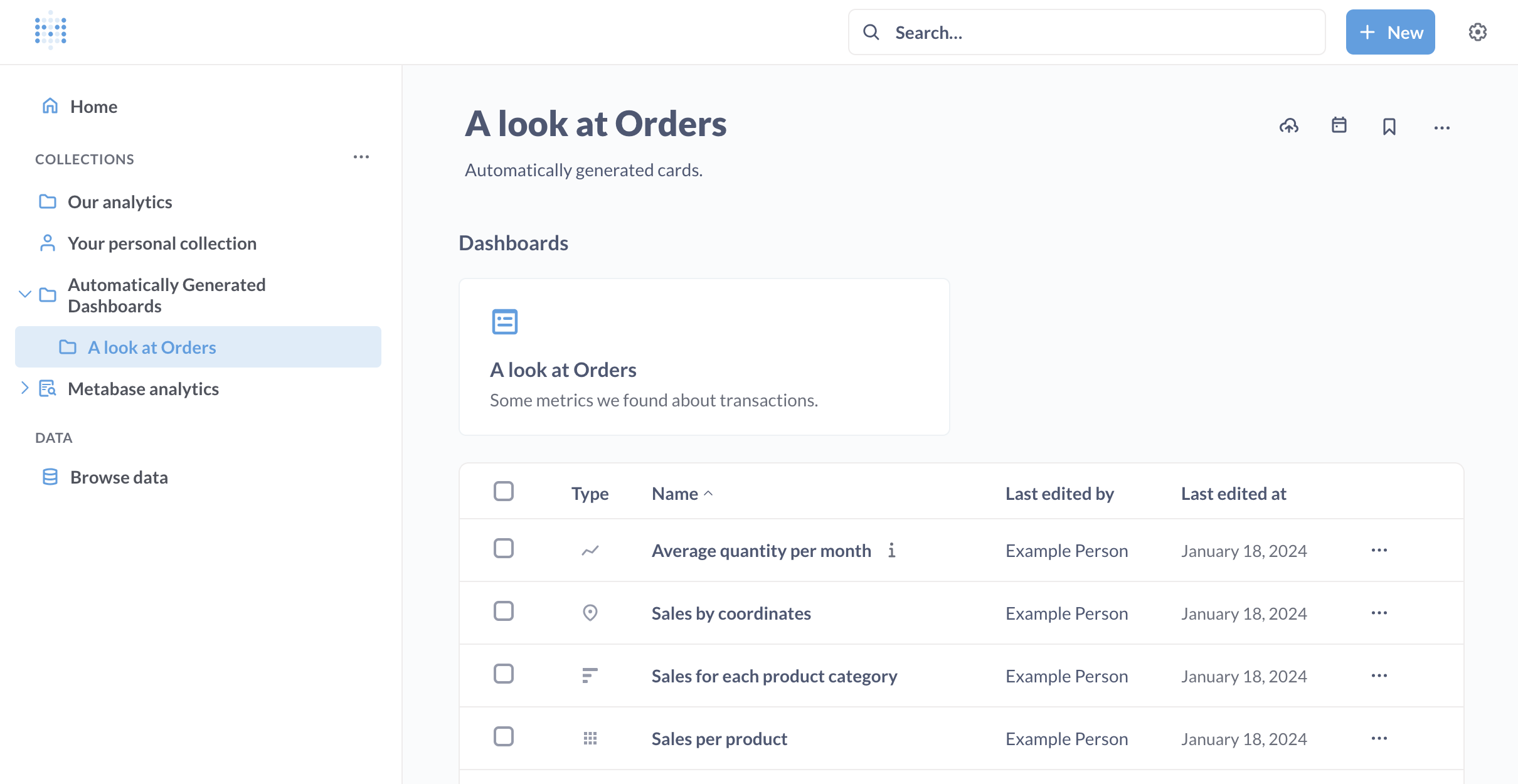Click into the Search field
Viewport: 1518px width, 784px height.
1098,32
